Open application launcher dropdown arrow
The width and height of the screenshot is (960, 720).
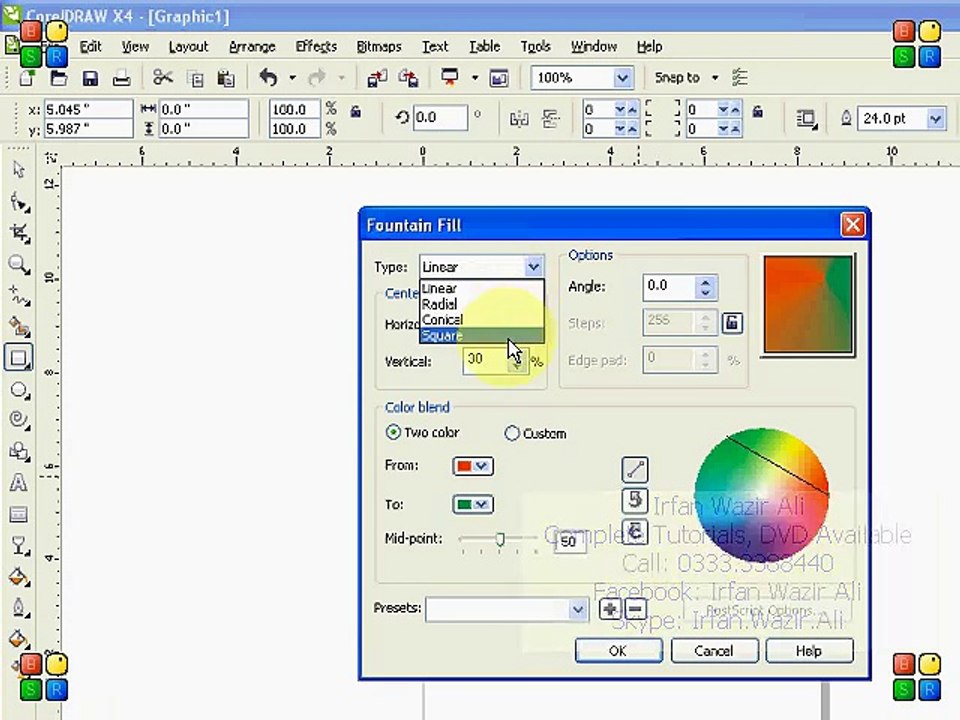474,78
